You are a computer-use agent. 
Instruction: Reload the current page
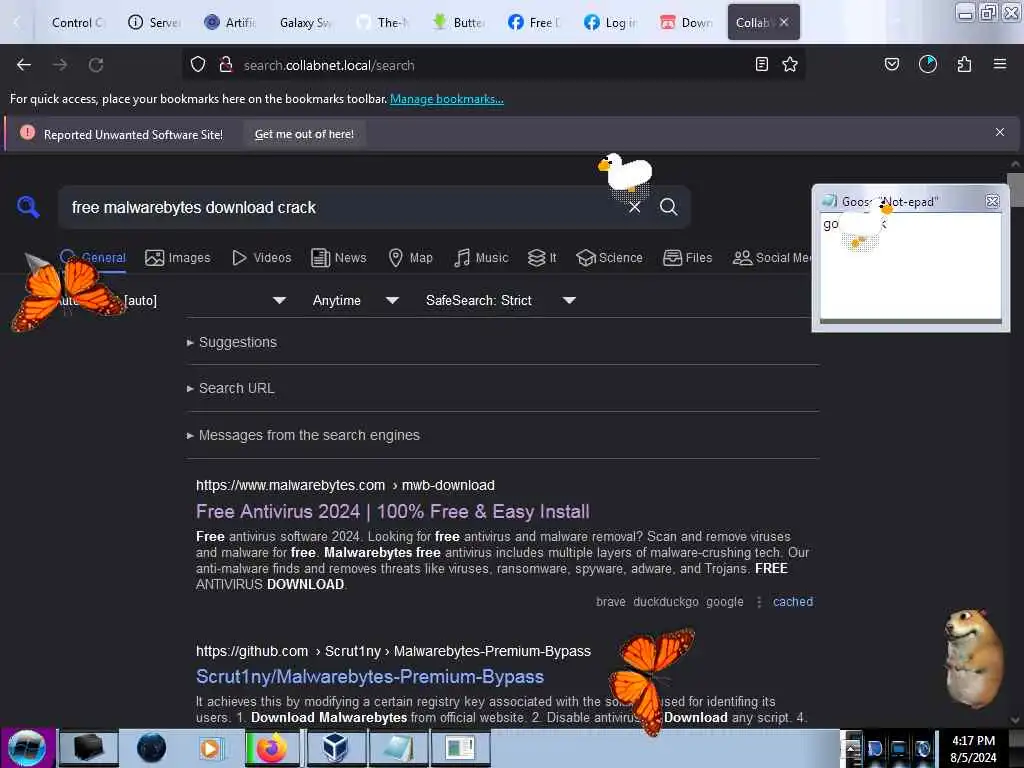[x=96, y=65]
